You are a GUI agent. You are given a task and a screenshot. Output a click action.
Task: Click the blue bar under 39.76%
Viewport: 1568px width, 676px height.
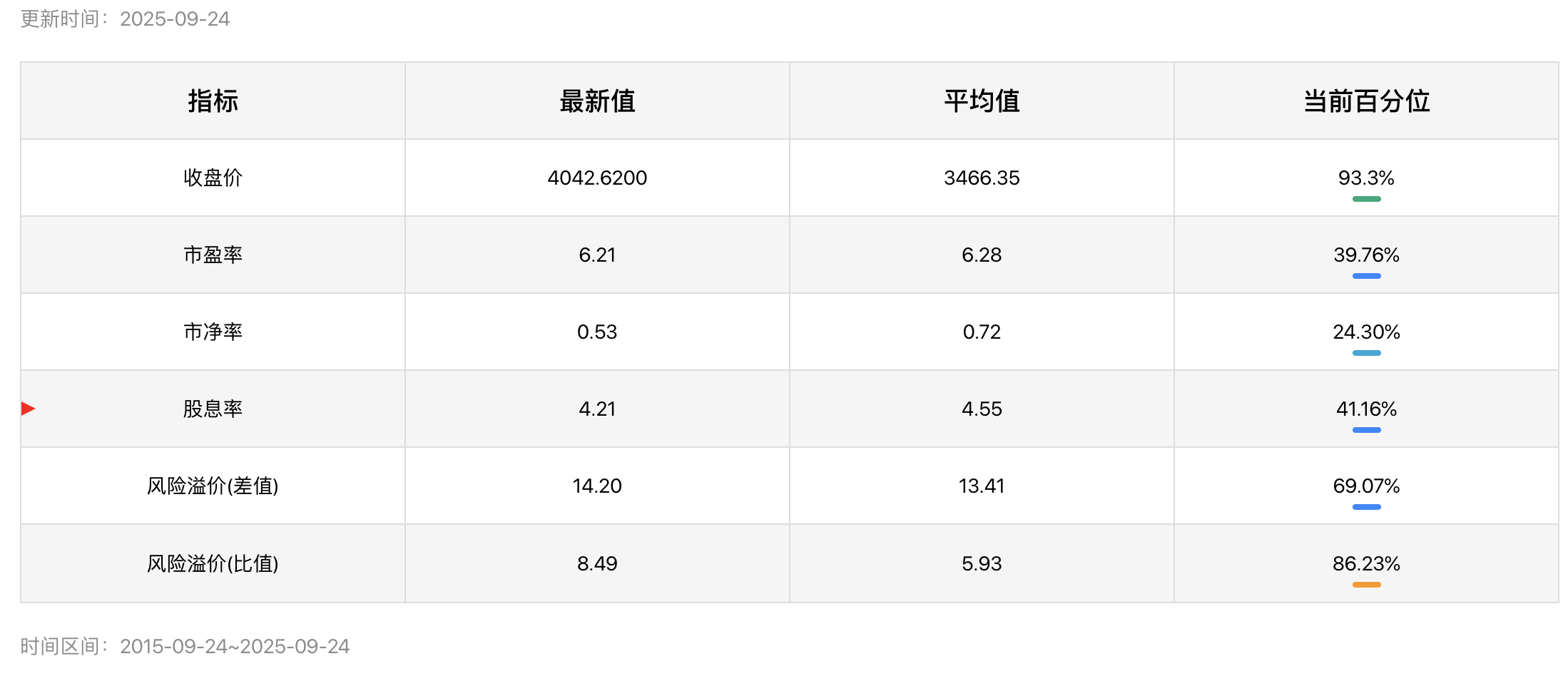1366,276
